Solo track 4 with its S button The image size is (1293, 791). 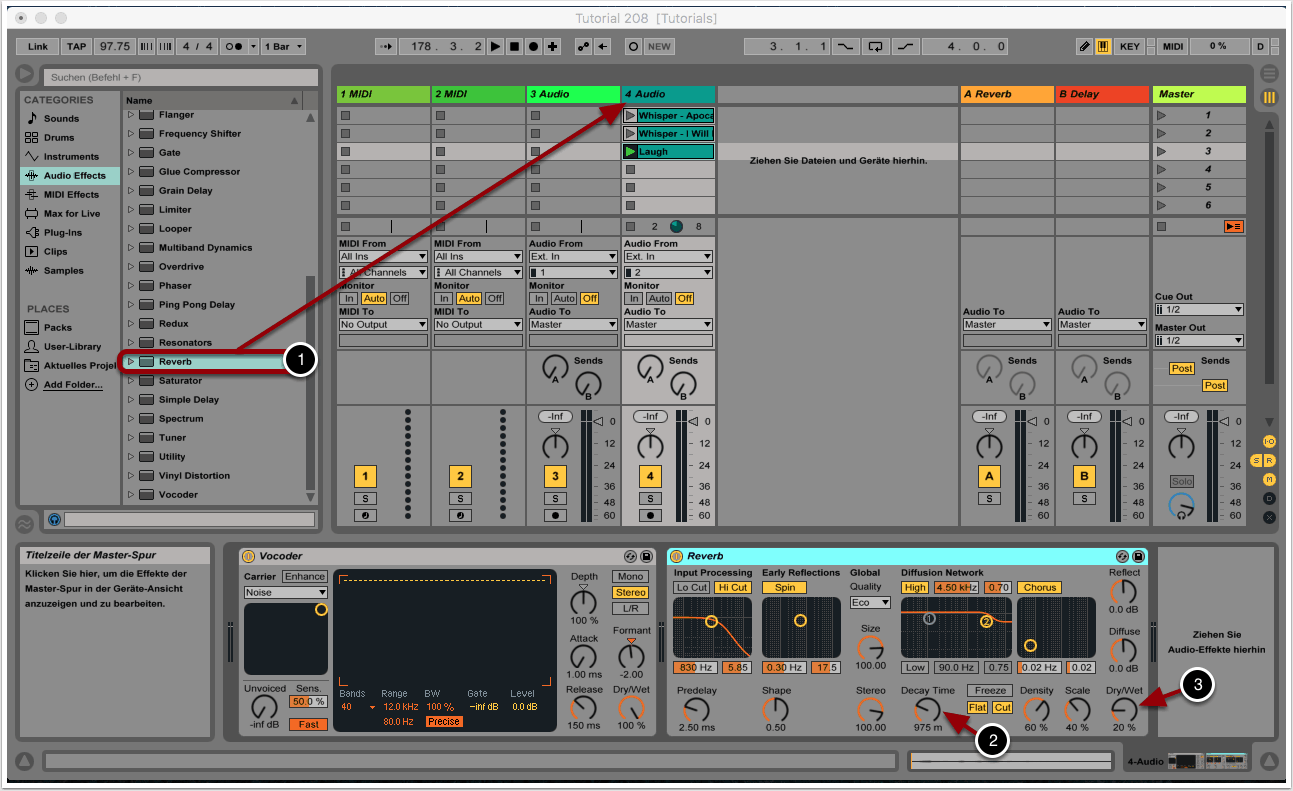(x=650, y=498)
